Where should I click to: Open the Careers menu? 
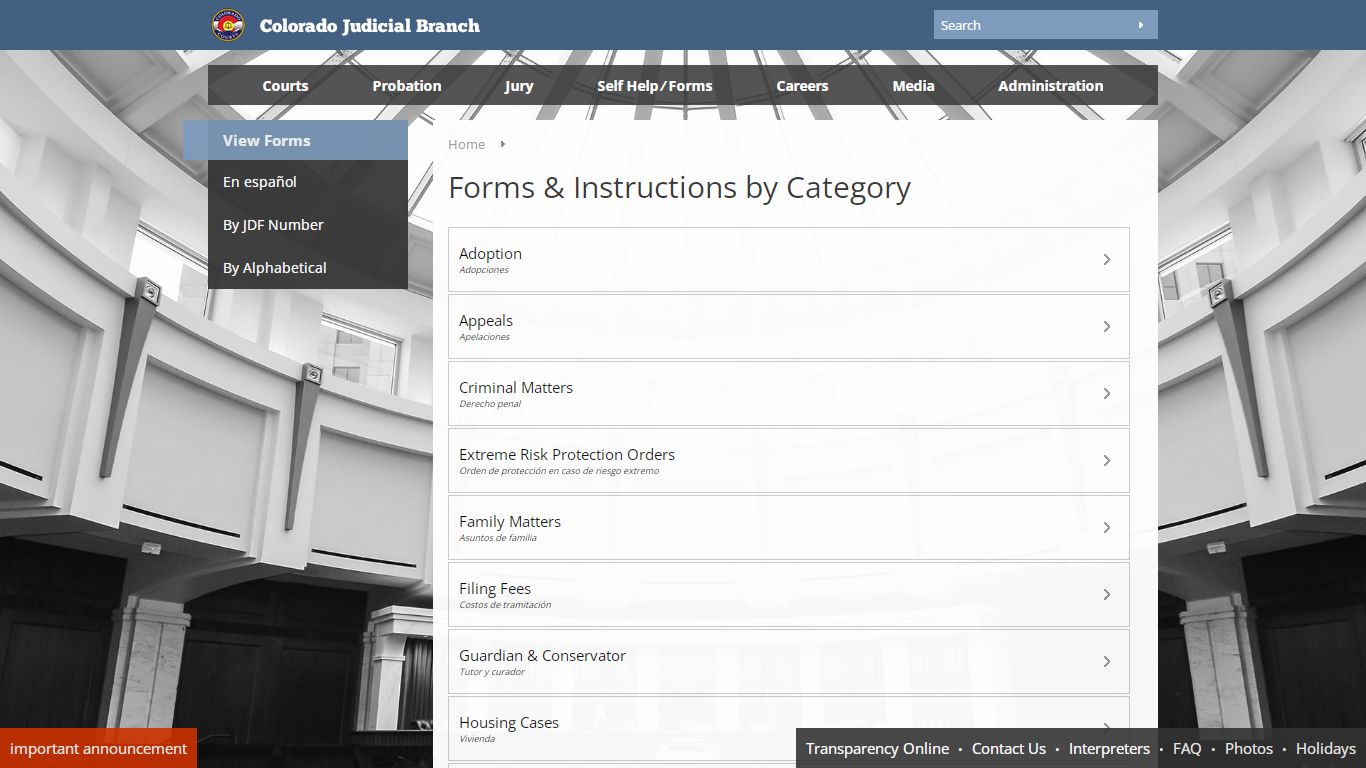click(x=802, y=86)
